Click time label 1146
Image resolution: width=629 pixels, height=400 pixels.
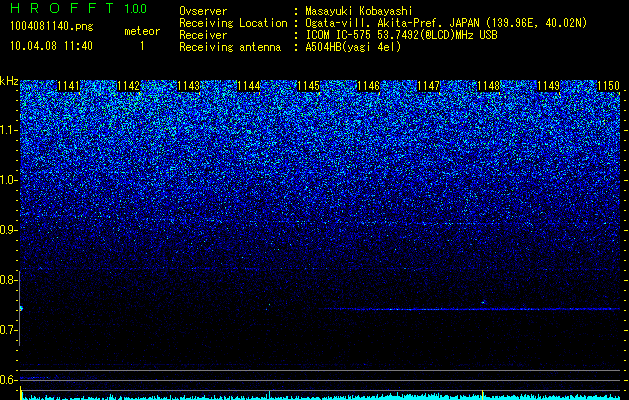point(368,86)
